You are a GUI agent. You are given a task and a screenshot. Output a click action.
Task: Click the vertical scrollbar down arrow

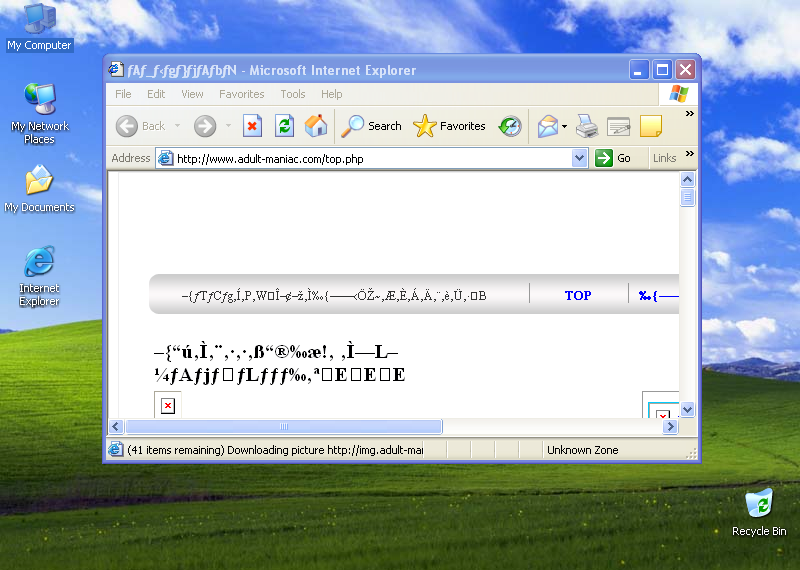click(687, 409)
